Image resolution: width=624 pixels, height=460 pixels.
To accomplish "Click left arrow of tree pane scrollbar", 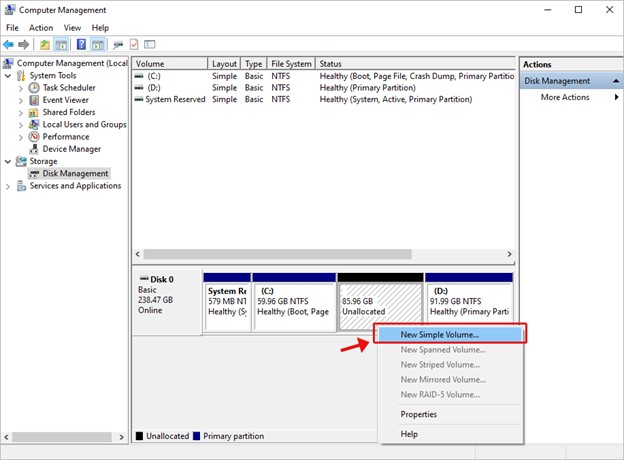I will pyautogui.click(x=6, y=437).
